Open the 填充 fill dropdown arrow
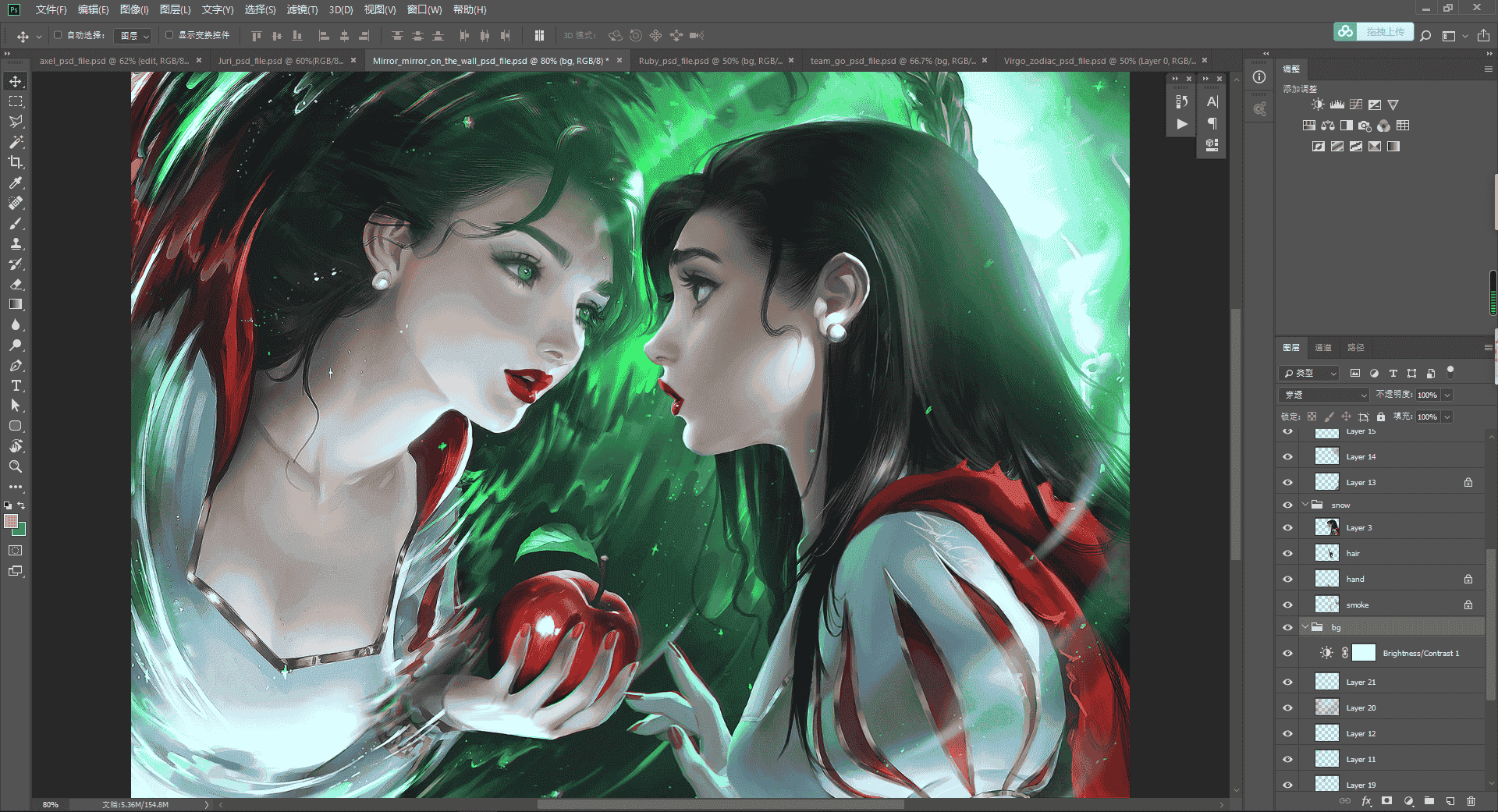The width and height of the screenshot is (1498, 812). point(1447,417)
